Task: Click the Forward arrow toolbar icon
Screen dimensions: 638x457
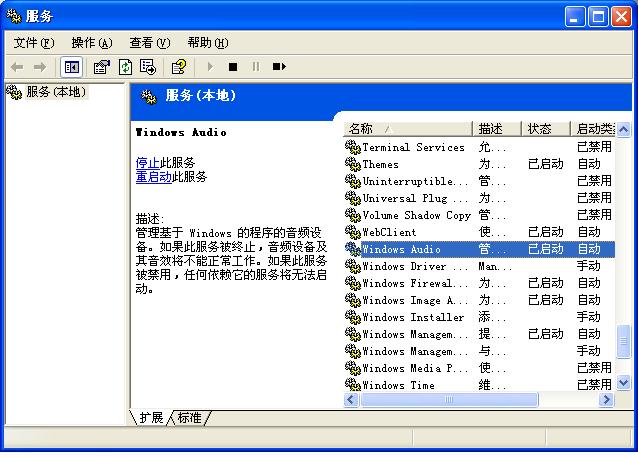Action: (x=40, y=67)
